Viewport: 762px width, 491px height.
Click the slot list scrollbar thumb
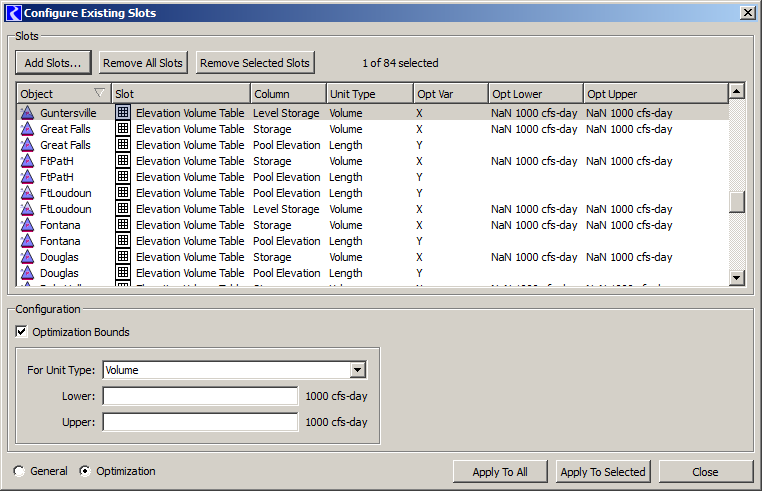737,202
